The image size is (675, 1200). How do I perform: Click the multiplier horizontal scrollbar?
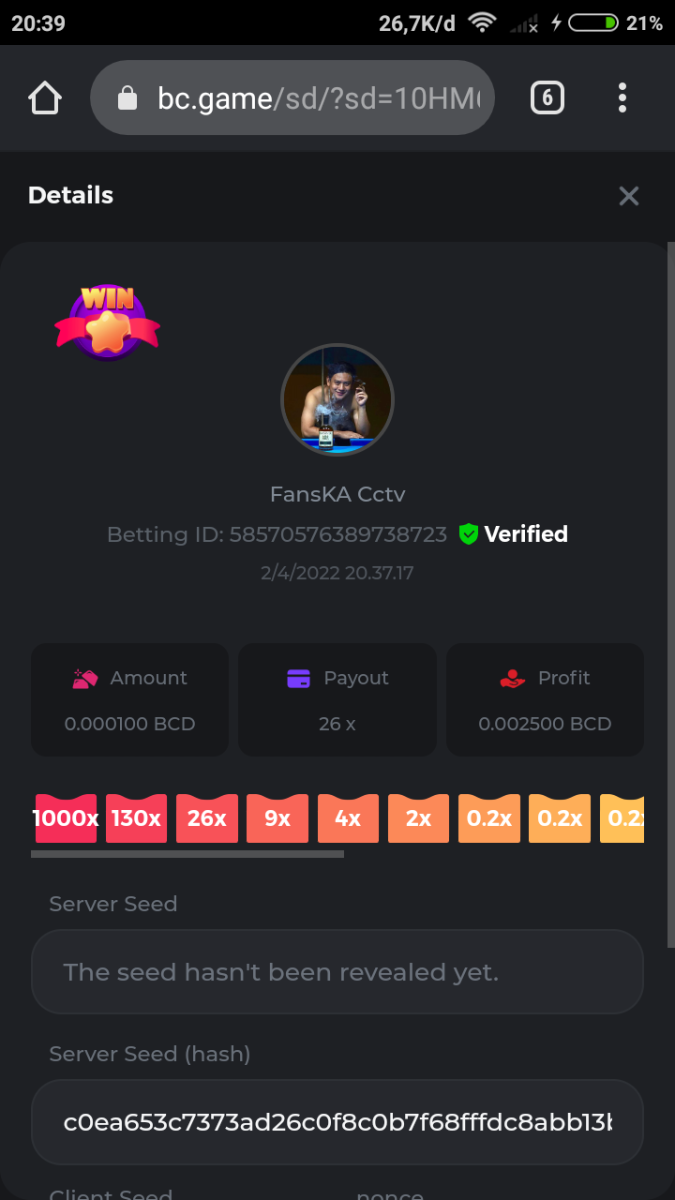pyautogui.click(x=187, y=854)
